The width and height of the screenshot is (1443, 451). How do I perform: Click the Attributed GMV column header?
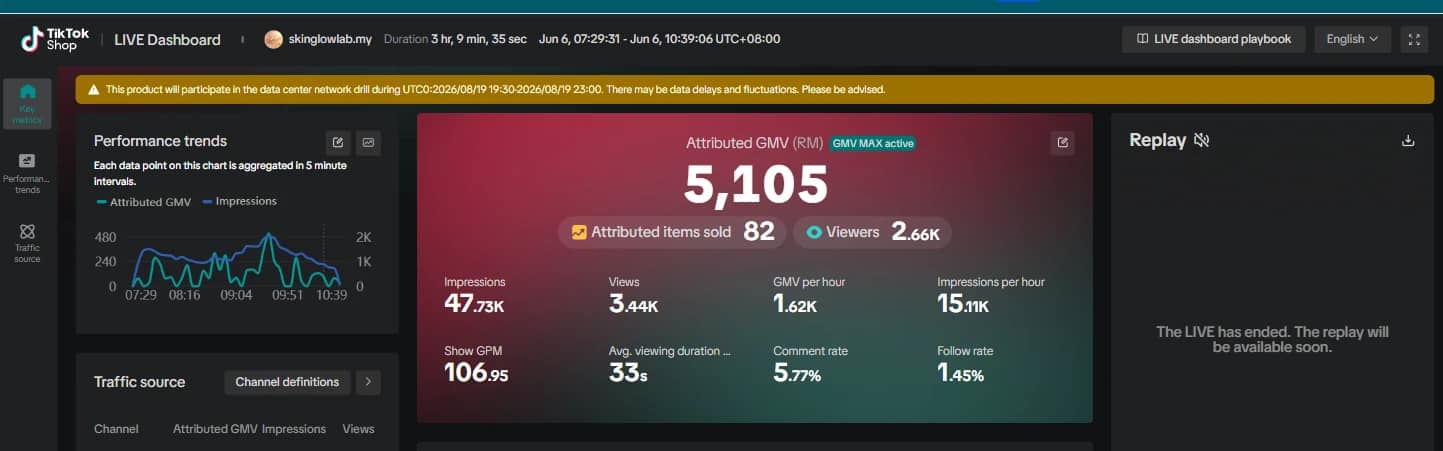215,429
